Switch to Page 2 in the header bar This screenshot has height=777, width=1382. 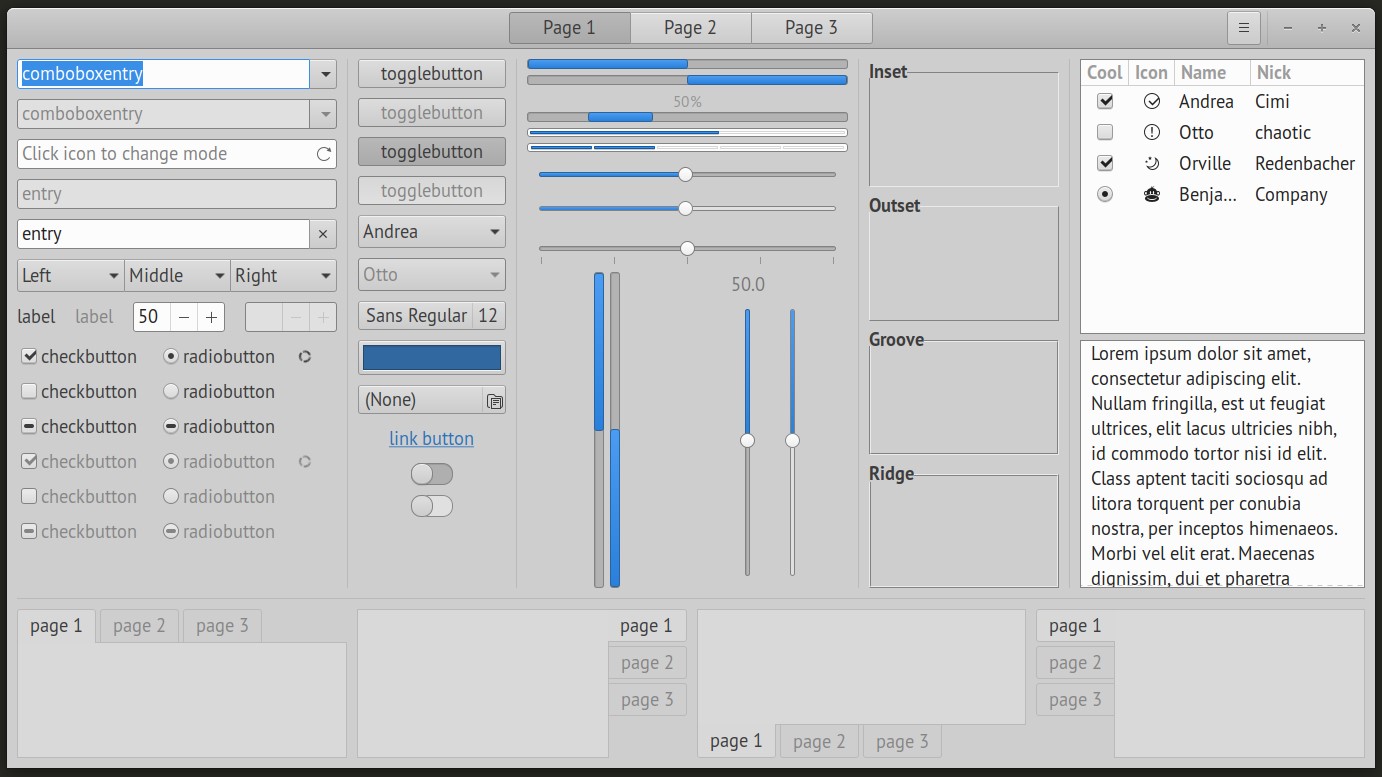point(690,28)
